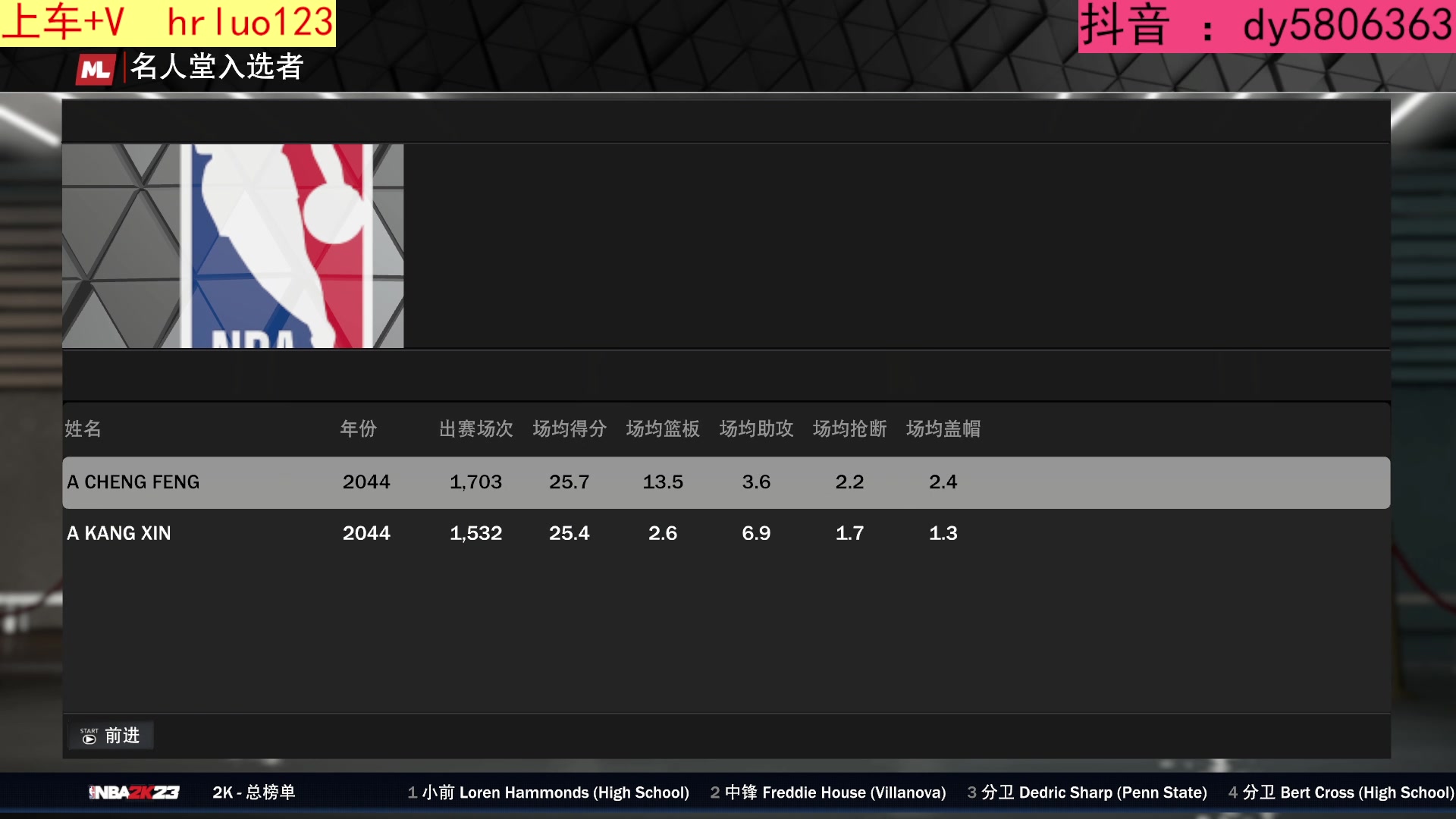Click the 场均盖帽 column header
Image resolution: width=1456 pixels, height=819 pixels.
(943, 428)
